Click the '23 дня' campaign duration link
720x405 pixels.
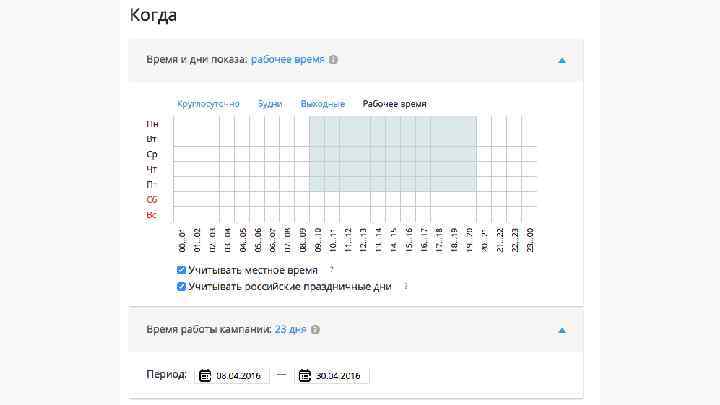coord(291,329)
